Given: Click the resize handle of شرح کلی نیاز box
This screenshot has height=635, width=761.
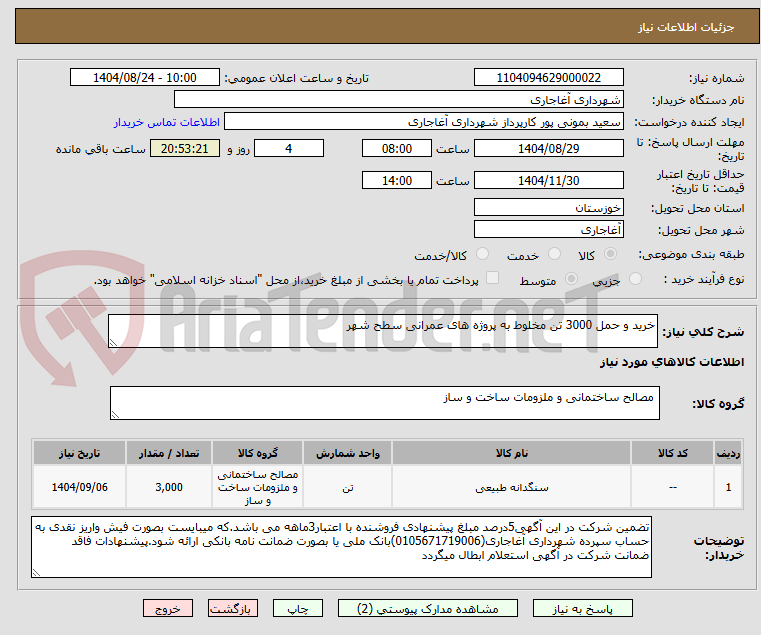Looking at the screenshot, I should click(113, 343).
